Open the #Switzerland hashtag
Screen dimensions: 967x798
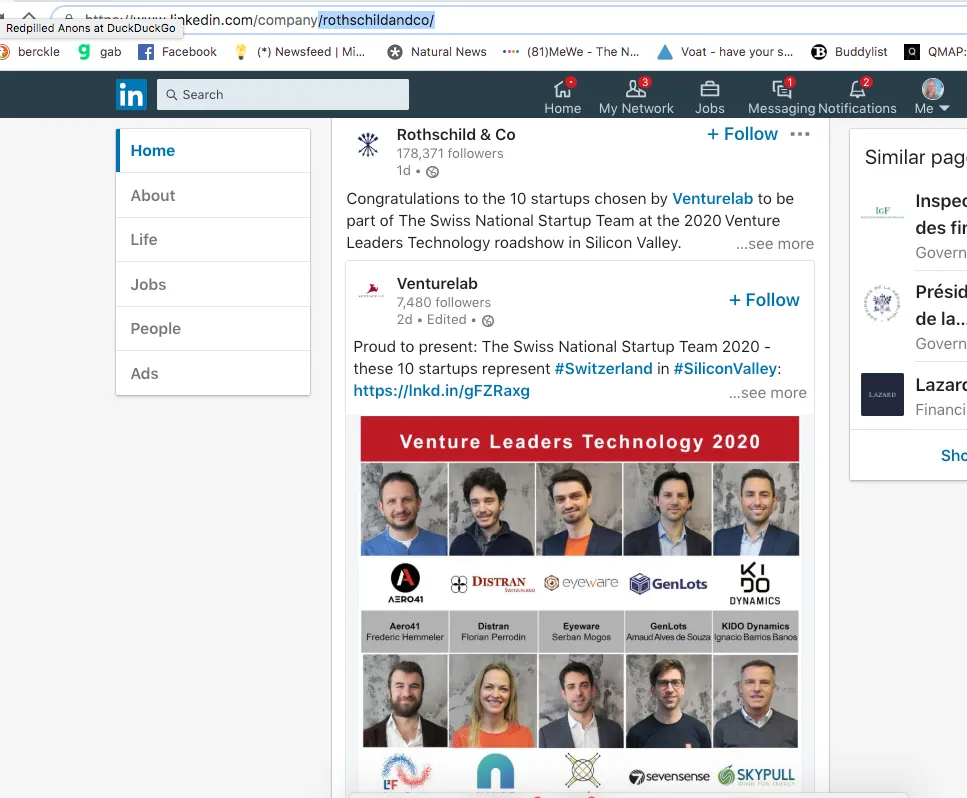pos(603,369)
